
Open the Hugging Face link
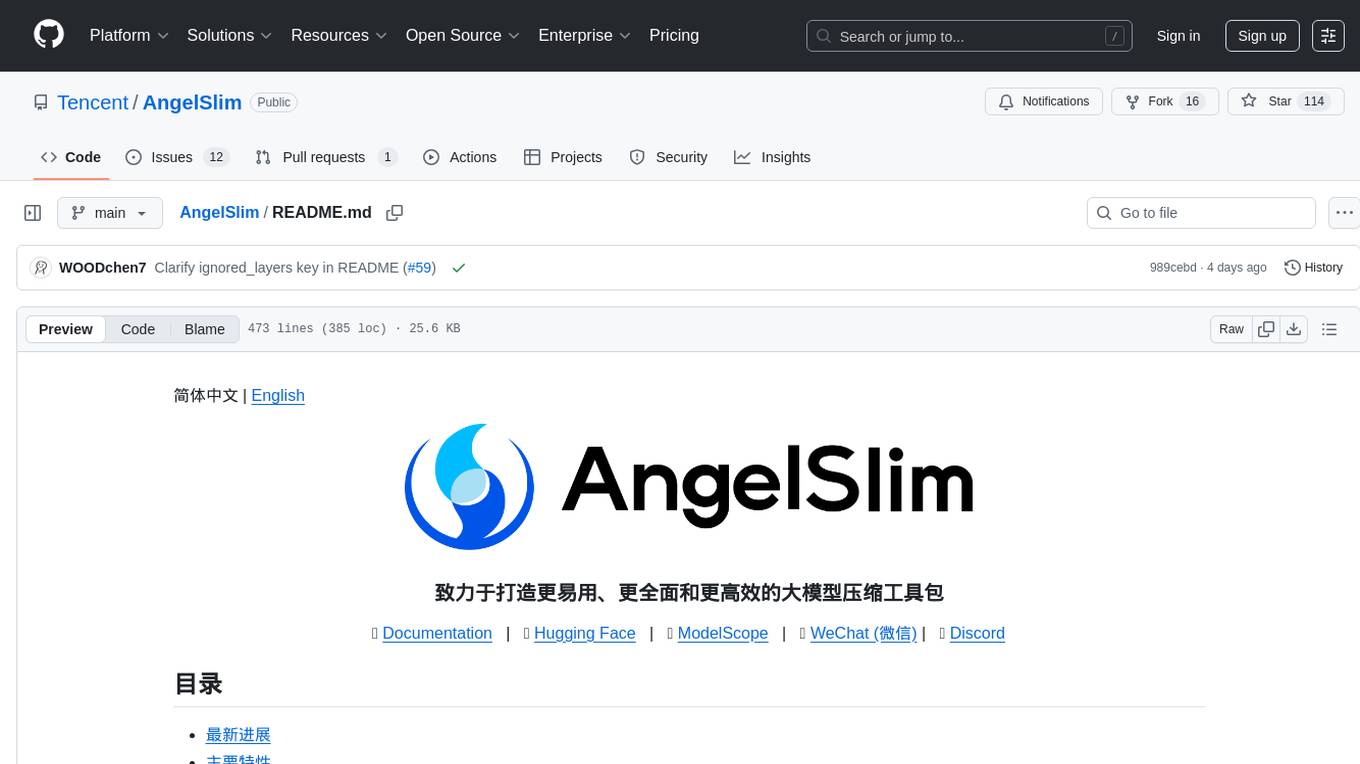coord(585,633)
